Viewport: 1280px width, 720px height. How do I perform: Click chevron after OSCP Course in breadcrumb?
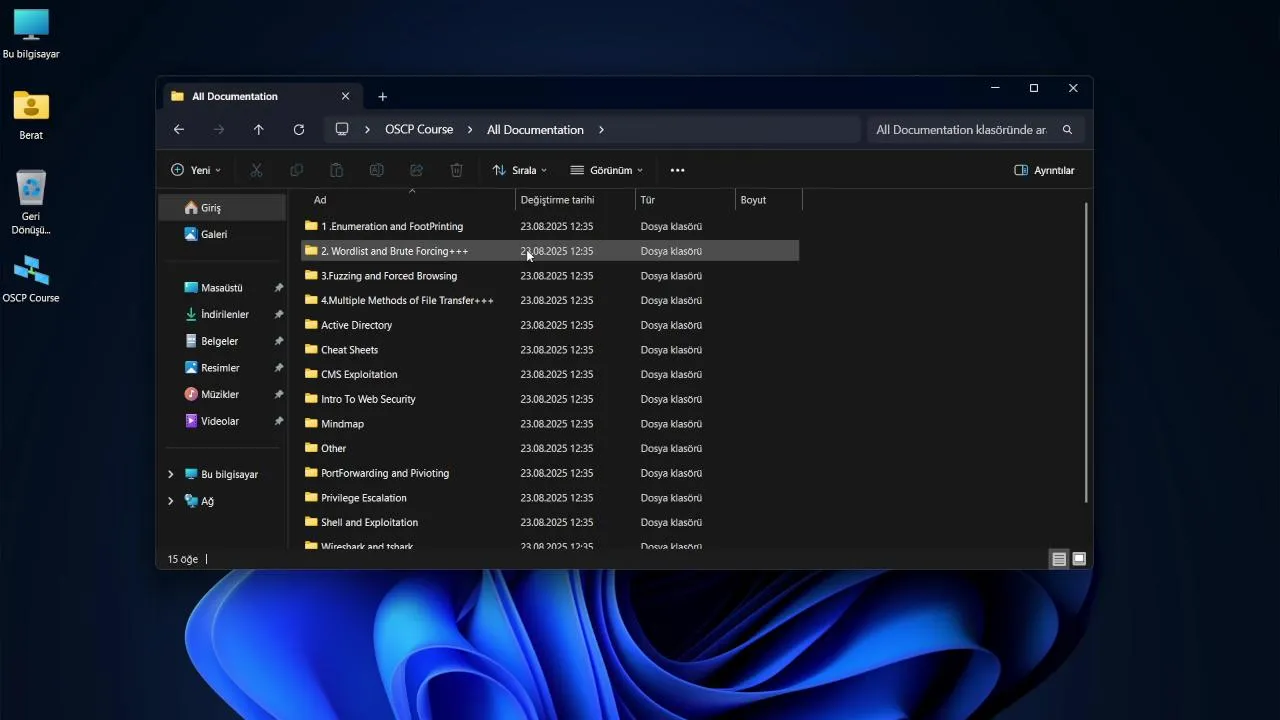[x=470, y=130]
